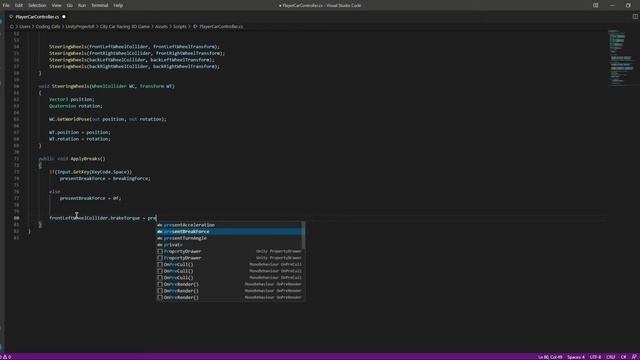
Task: Click the split editor icon
Action: [x=635, y=17]
